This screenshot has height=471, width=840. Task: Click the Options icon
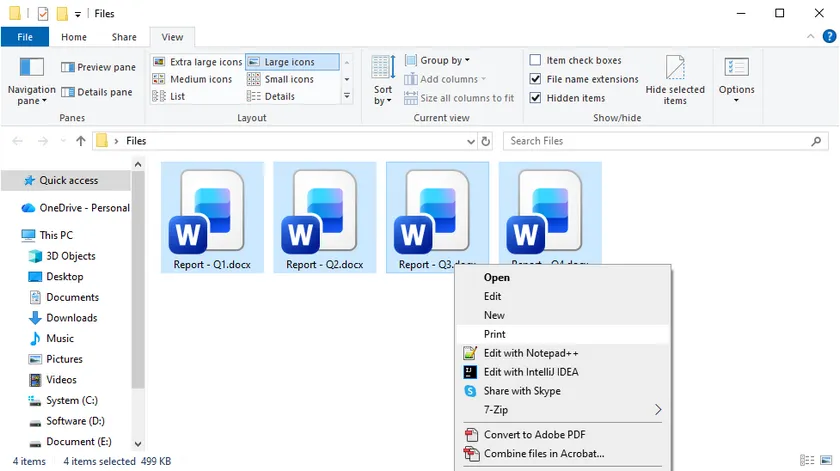coord(737,68)
